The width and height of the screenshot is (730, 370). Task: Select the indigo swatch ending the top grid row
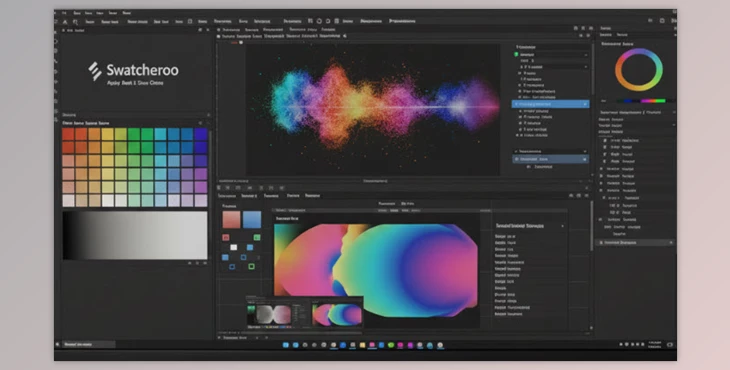coord(201,135)
